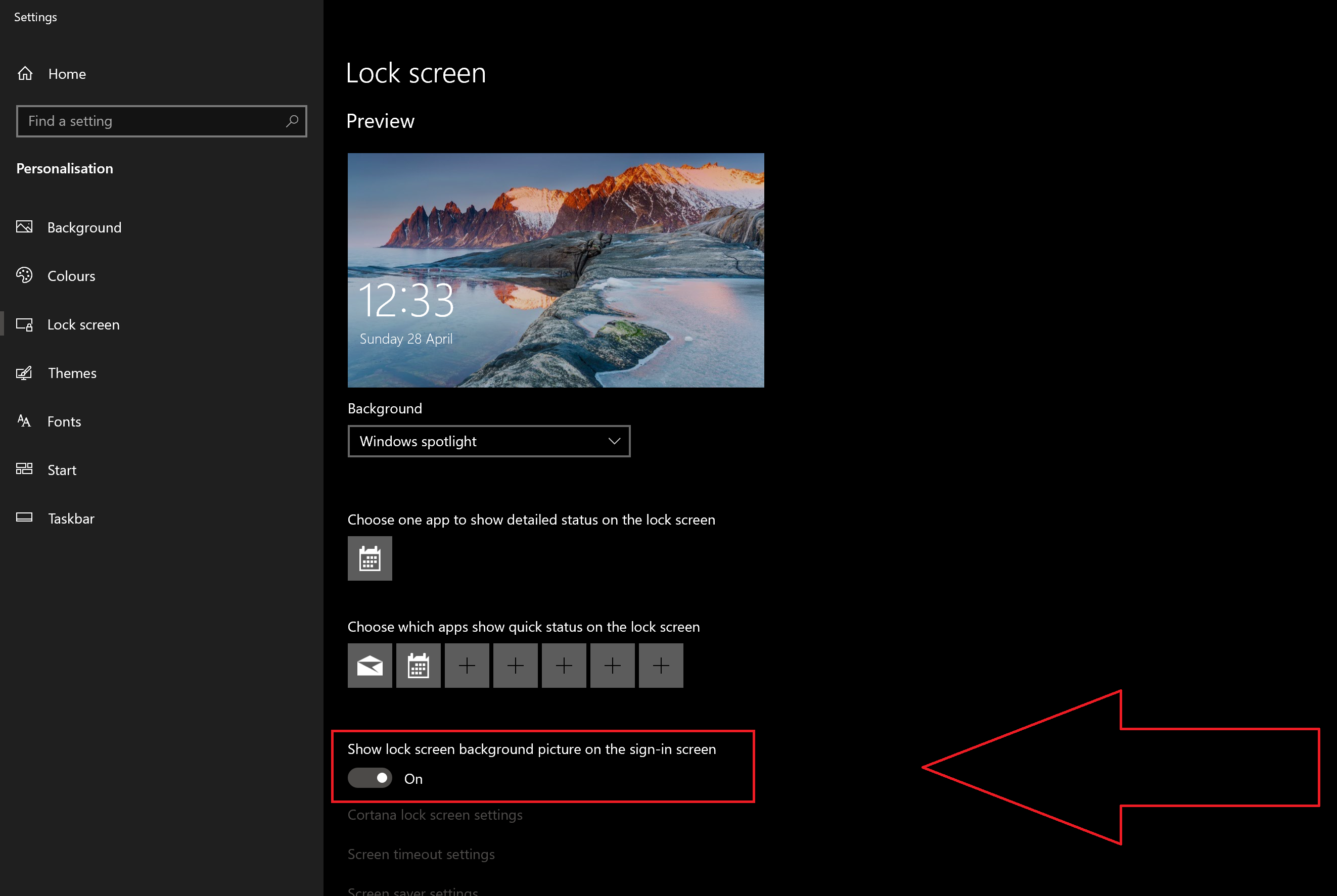
Task: Go to the Taskbar settings page
Action: (71, 518)
